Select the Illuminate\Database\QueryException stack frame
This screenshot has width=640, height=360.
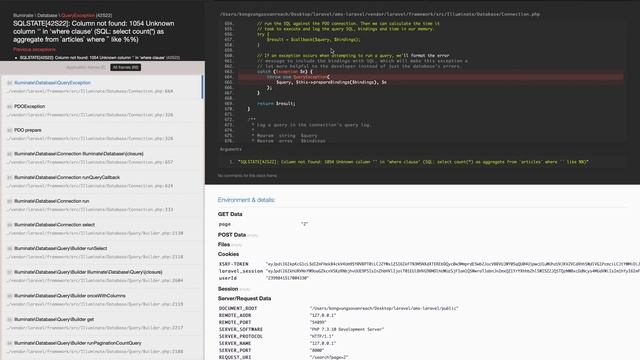[101, 87]
